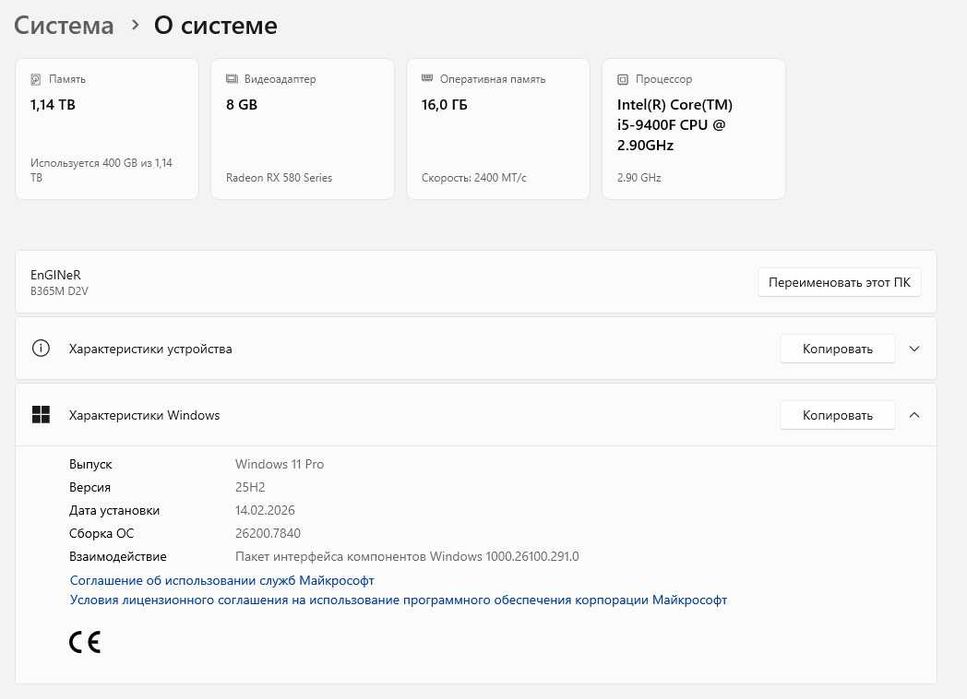Click the О системе page title
The image size is (967, 699).
[x=216, y=26]
